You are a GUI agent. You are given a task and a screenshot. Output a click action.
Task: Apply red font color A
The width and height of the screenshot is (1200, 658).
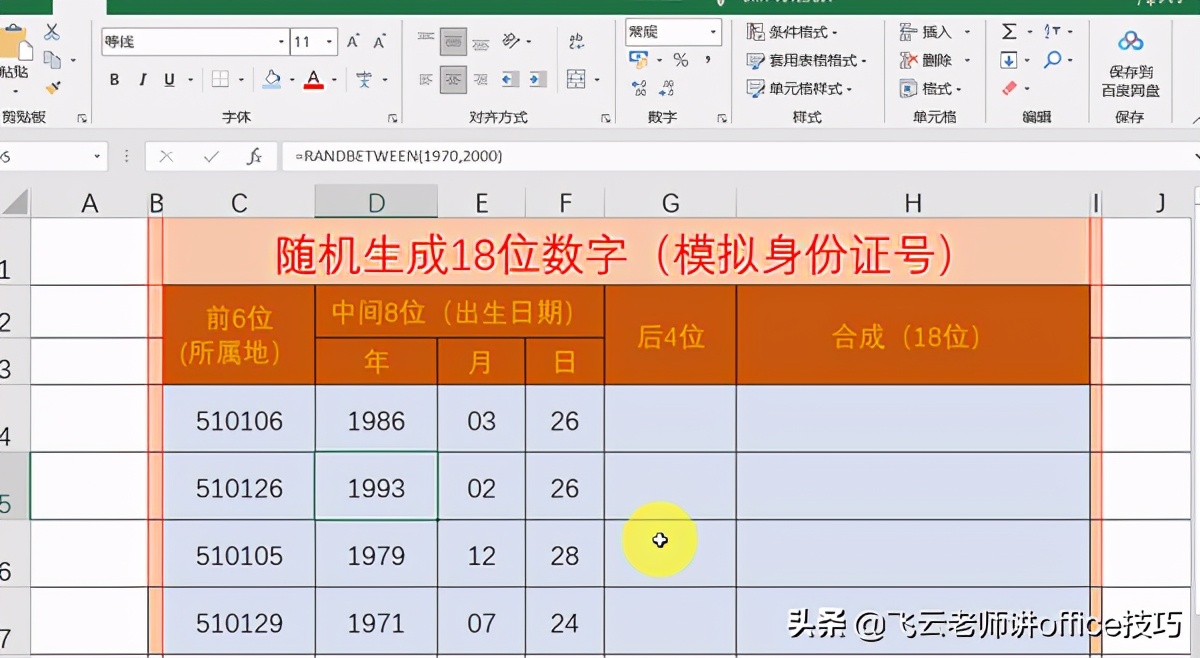[314, 79]
